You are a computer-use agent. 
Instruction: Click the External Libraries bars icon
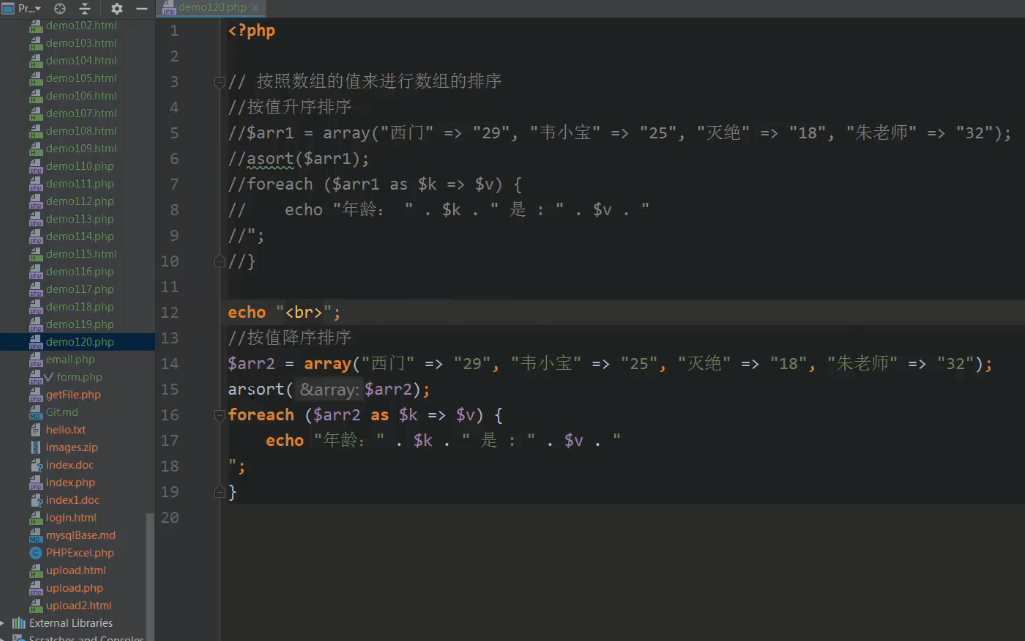(19, 623)
